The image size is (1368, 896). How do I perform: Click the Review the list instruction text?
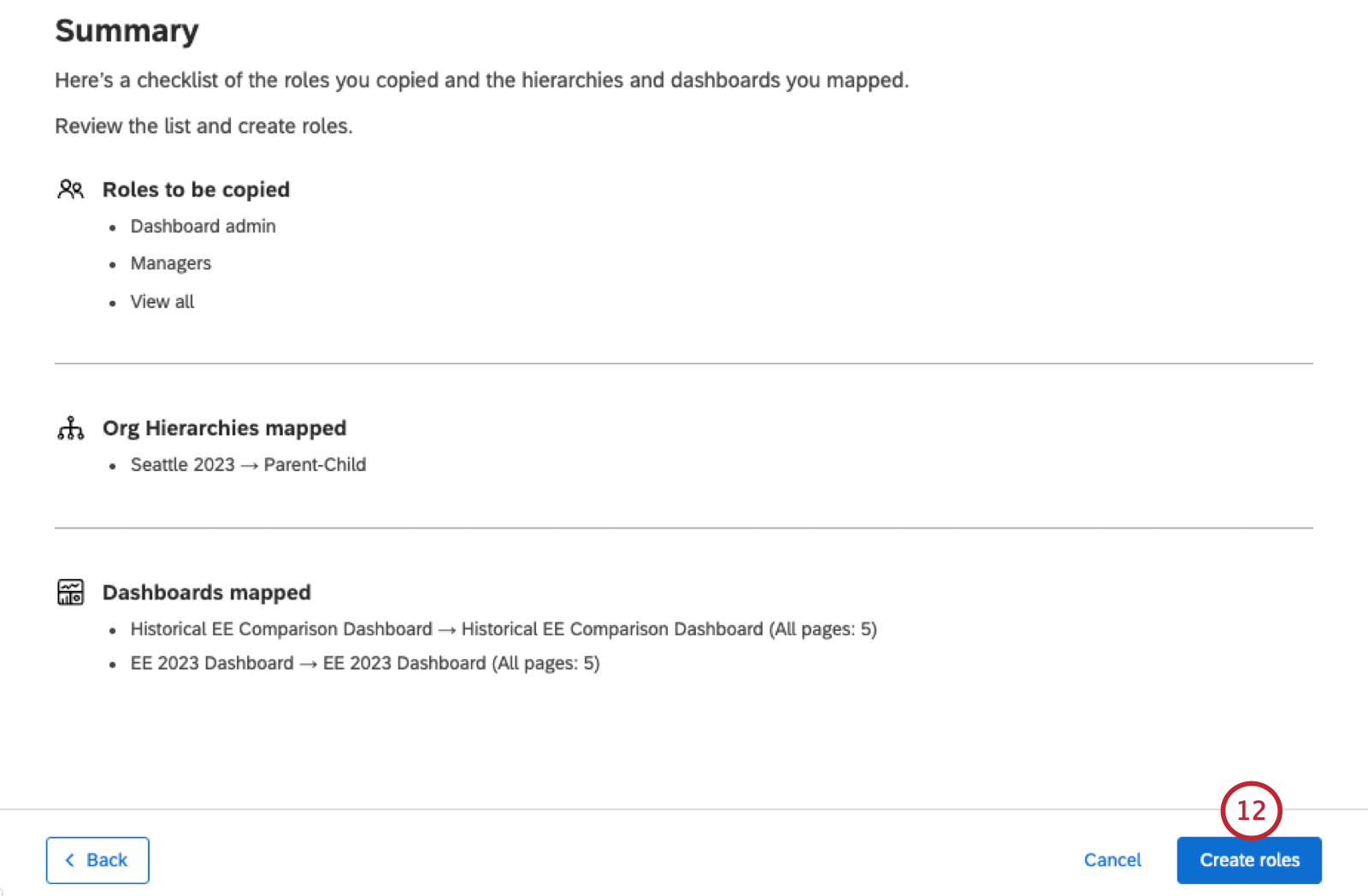(x=203, y=127)
